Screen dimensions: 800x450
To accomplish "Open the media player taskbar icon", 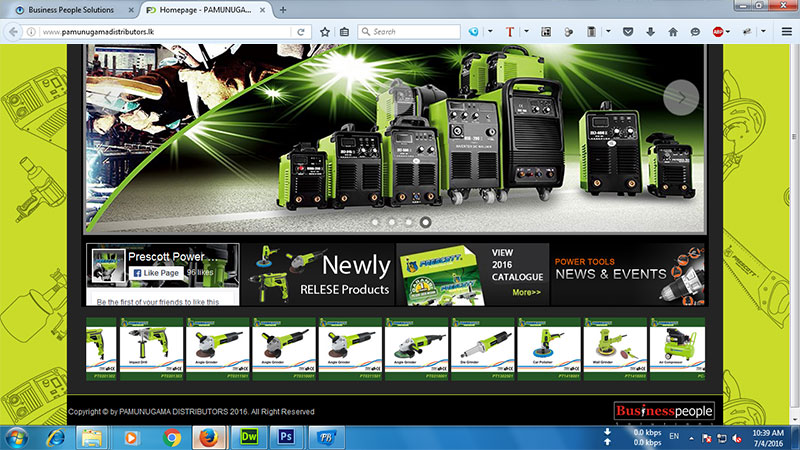I will pos(131,438).
